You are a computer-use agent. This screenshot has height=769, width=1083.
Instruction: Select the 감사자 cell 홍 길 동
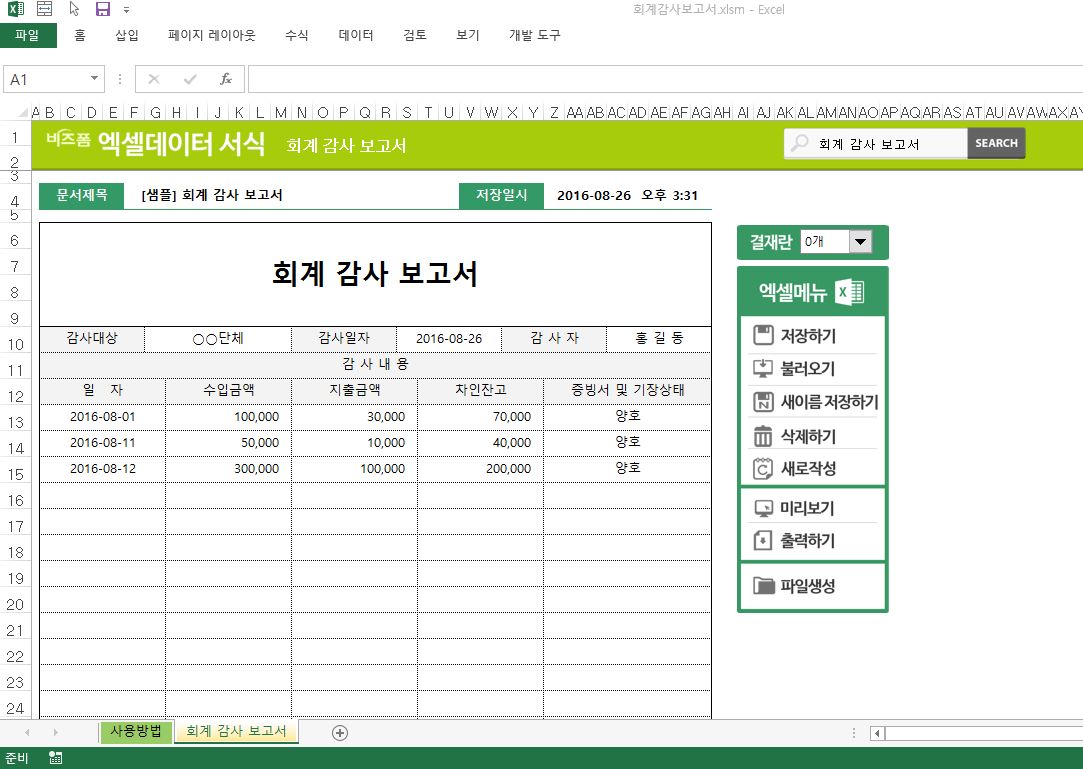pyautogui.click(x=659, y=339)
